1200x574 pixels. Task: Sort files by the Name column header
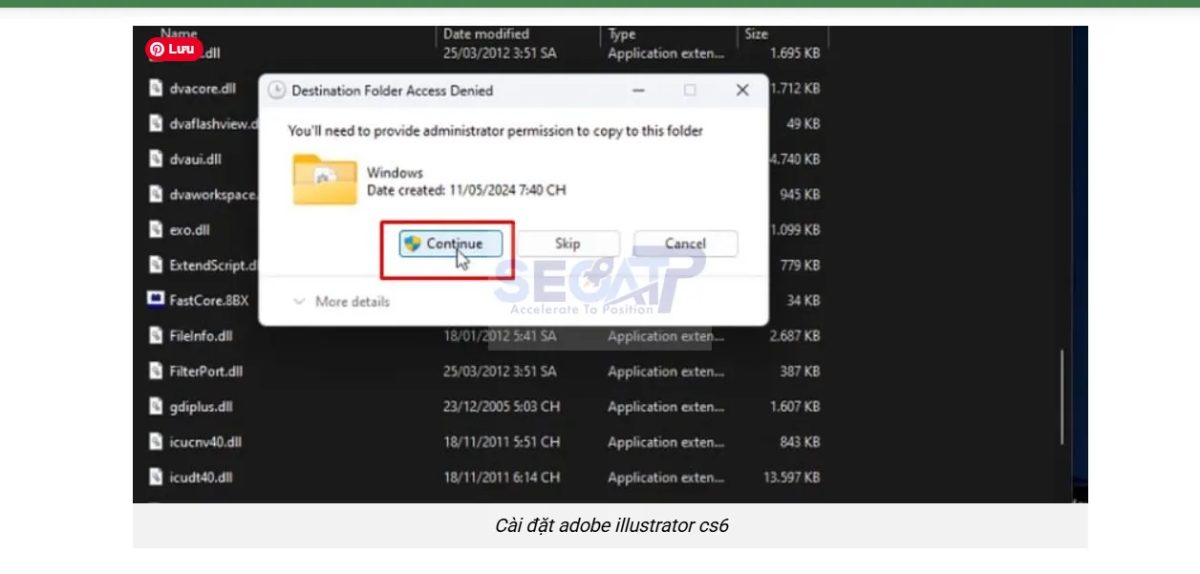(179, 34)
